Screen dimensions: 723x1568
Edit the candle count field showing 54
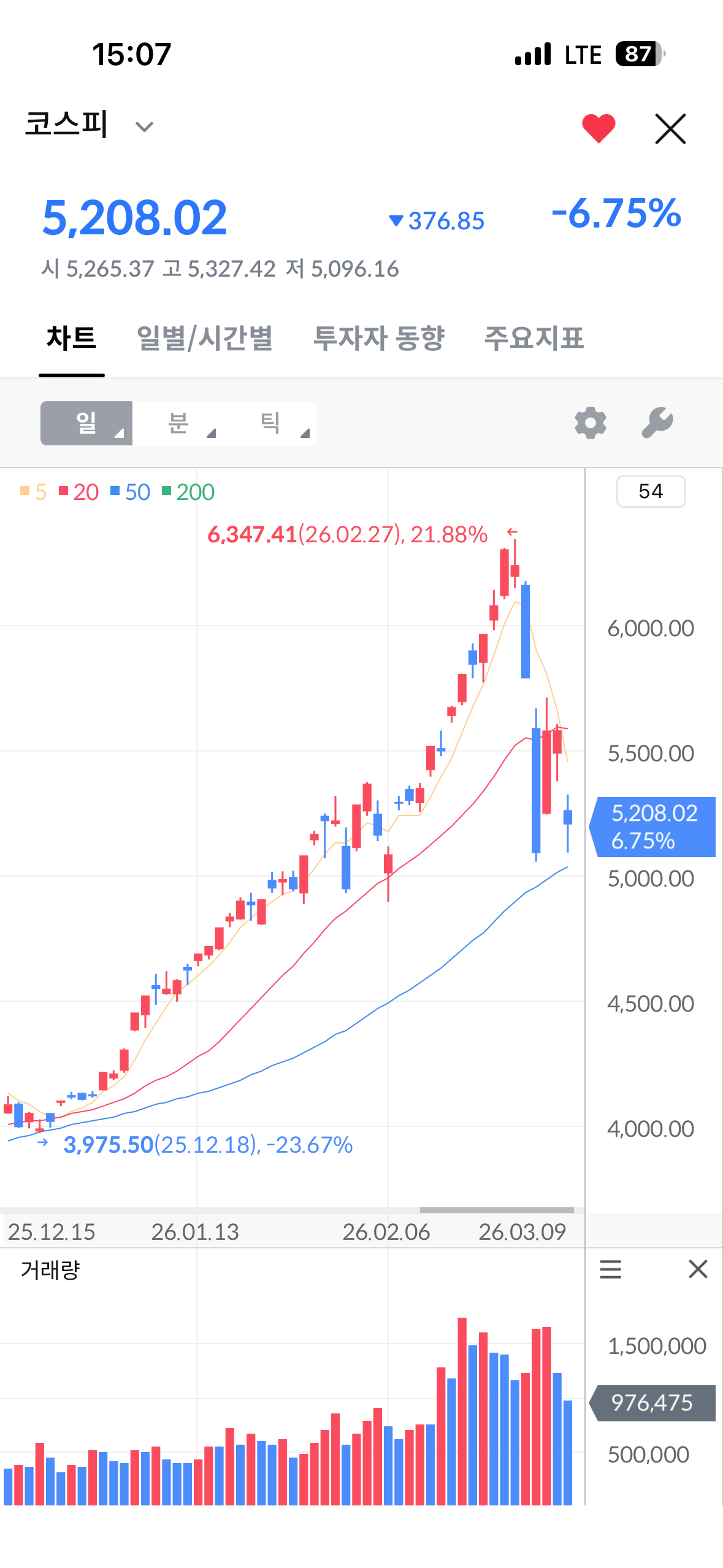click(651, 491)
